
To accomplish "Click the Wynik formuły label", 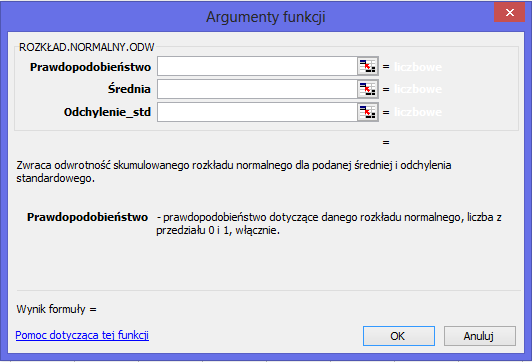I will (x=56, y=309).
